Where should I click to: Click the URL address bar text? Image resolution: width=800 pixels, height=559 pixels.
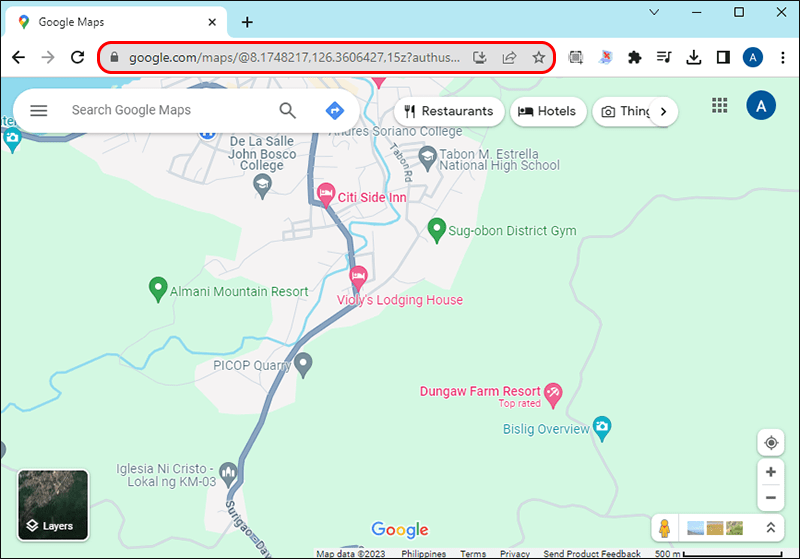[x=294, y=58]
